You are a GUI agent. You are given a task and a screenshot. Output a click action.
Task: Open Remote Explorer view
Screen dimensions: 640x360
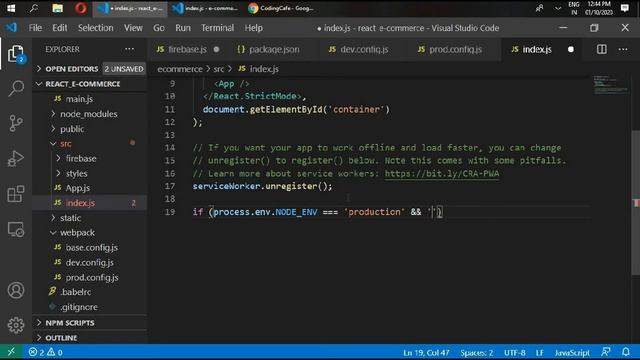tap(16, 229)
